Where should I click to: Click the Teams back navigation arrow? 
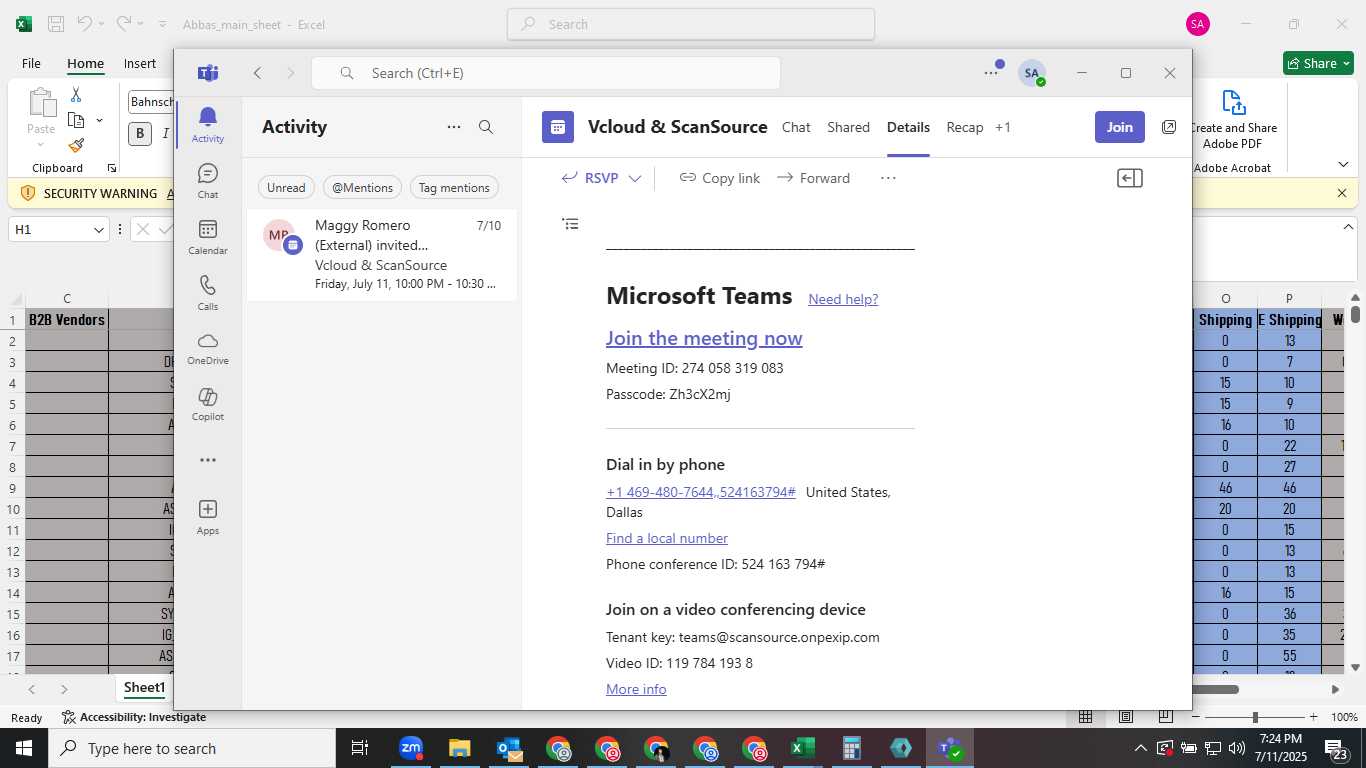point(258,73)
